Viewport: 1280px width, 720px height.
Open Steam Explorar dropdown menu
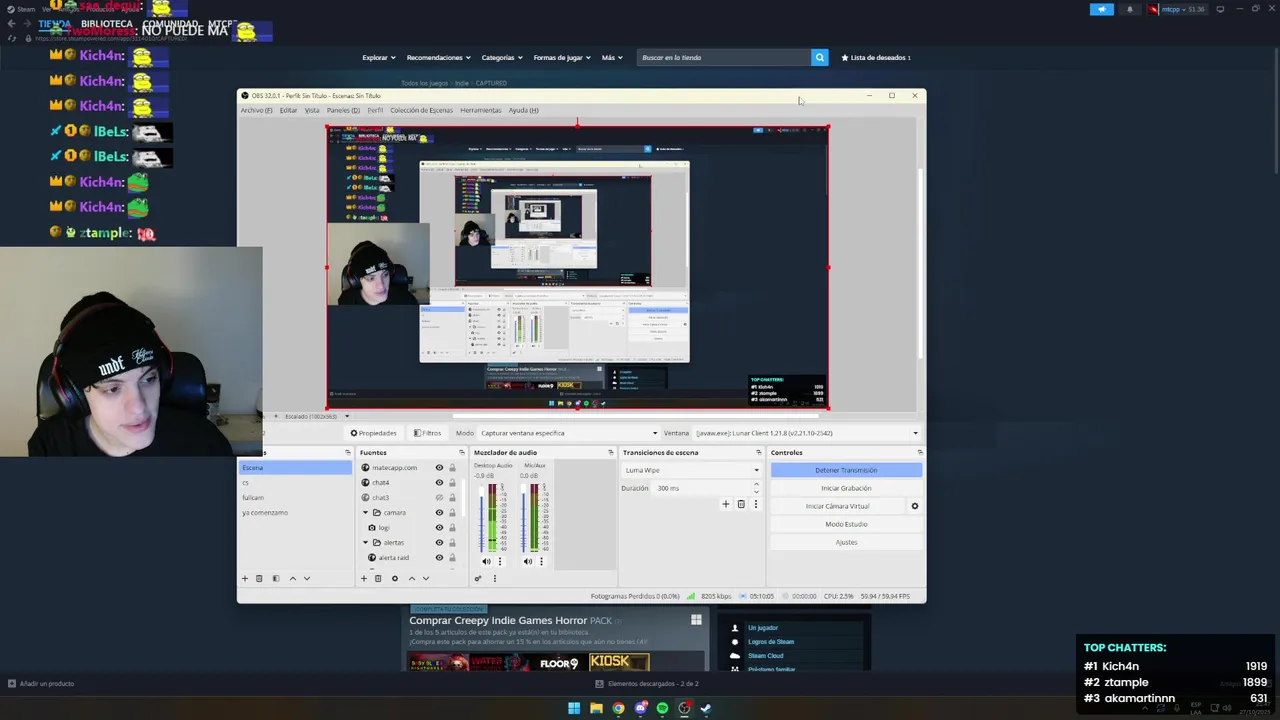[x=379, y=58]
